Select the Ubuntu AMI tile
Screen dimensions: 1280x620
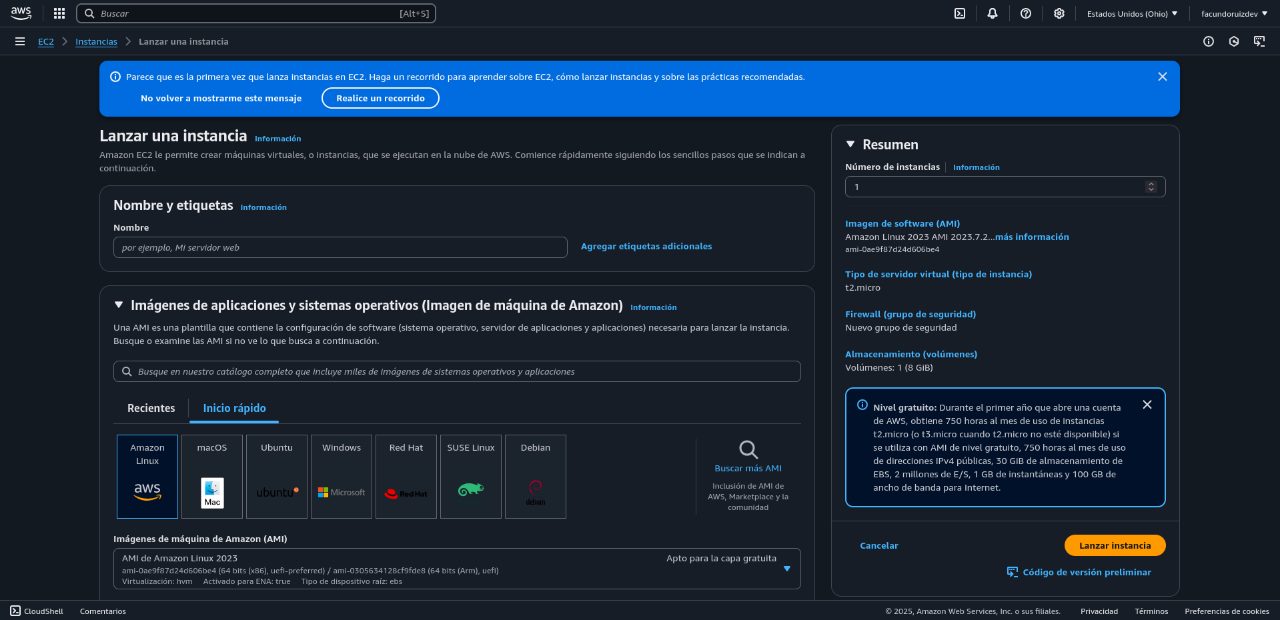pos(277,476)
